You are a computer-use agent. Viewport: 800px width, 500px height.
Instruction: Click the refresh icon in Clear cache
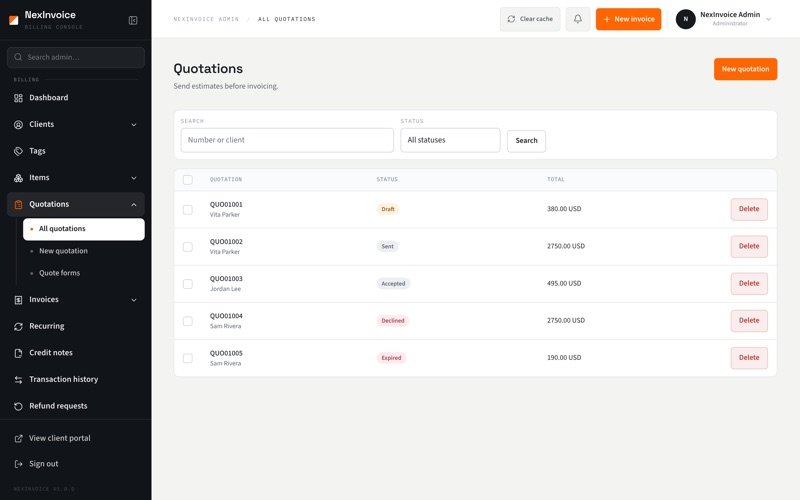[511, 19]
